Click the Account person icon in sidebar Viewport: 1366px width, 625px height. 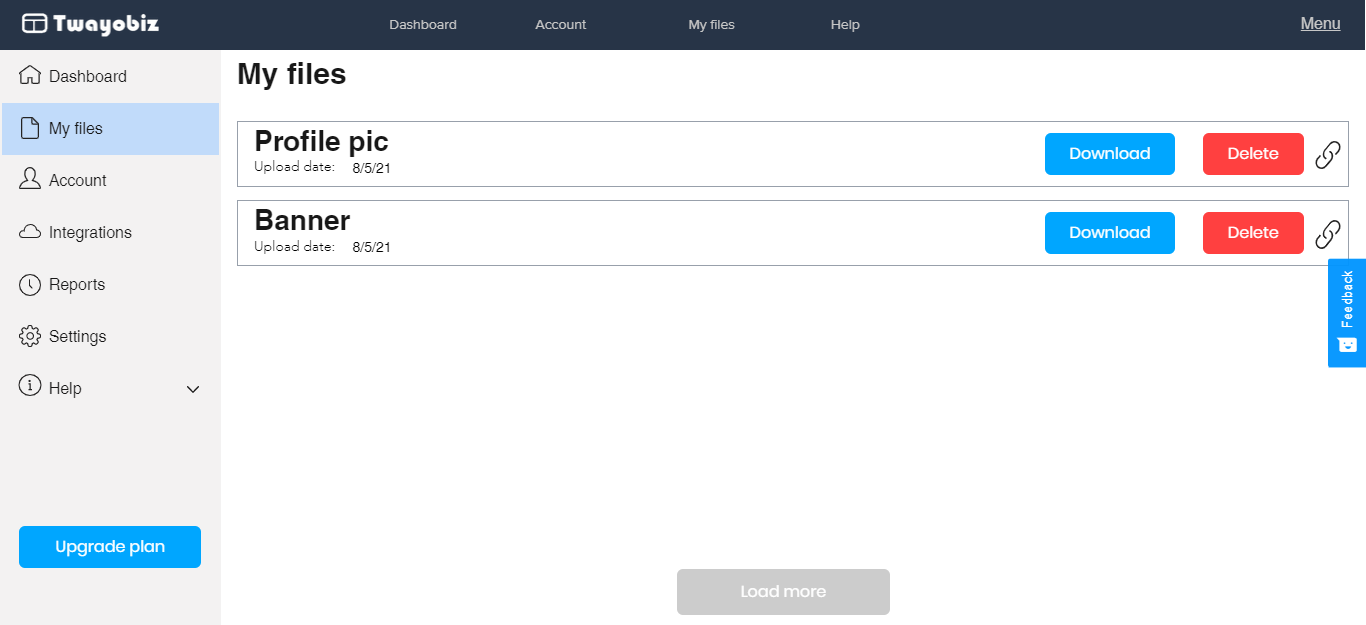30,180
